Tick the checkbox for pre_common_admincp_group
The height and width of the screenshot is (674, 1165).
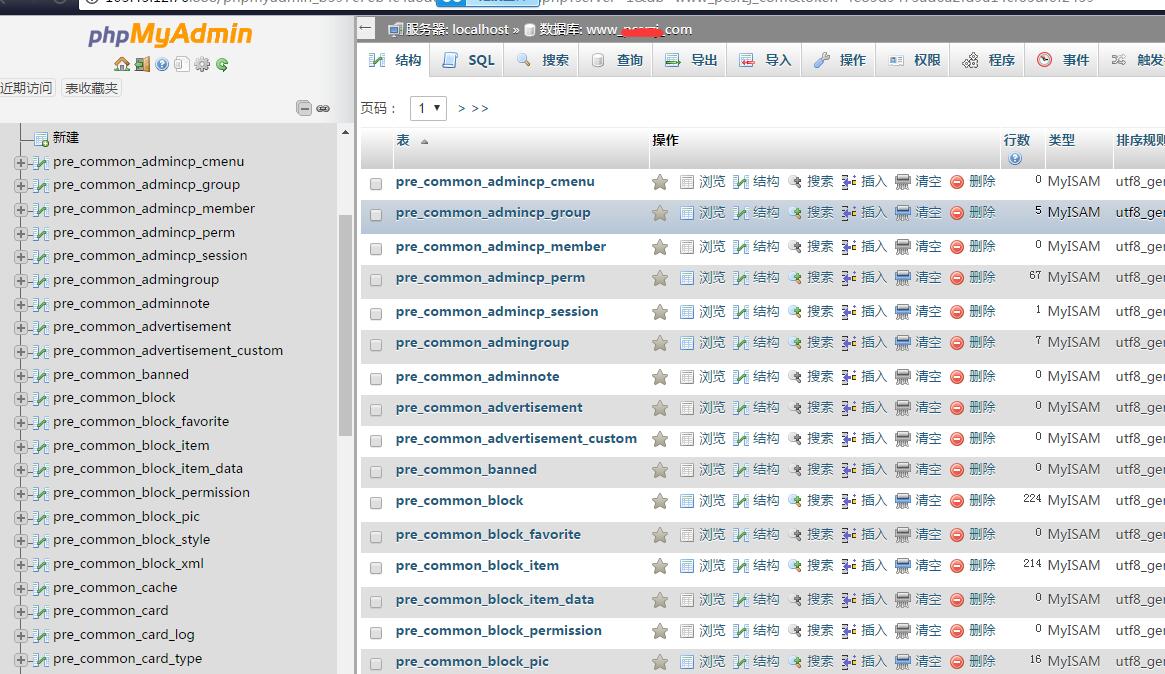tap(376, 215)
